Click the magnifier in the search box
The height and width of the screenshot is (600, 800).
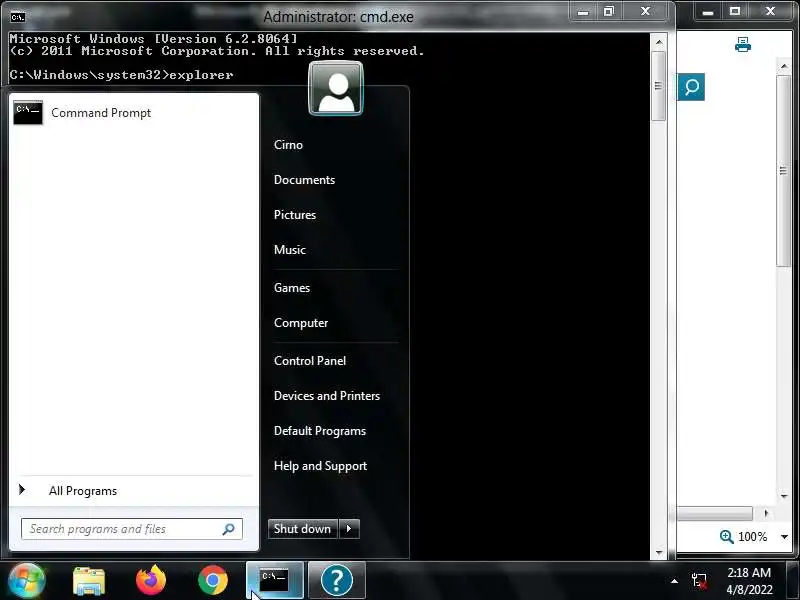tap(229, 529)
